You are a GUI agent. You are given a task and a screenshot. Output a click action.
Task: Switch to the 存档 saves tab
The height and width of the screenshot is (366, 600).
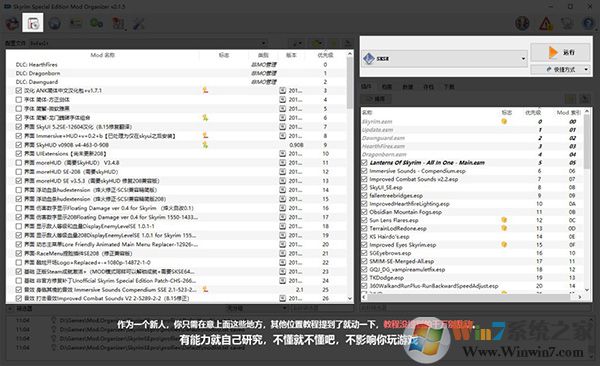pos(428,87)
